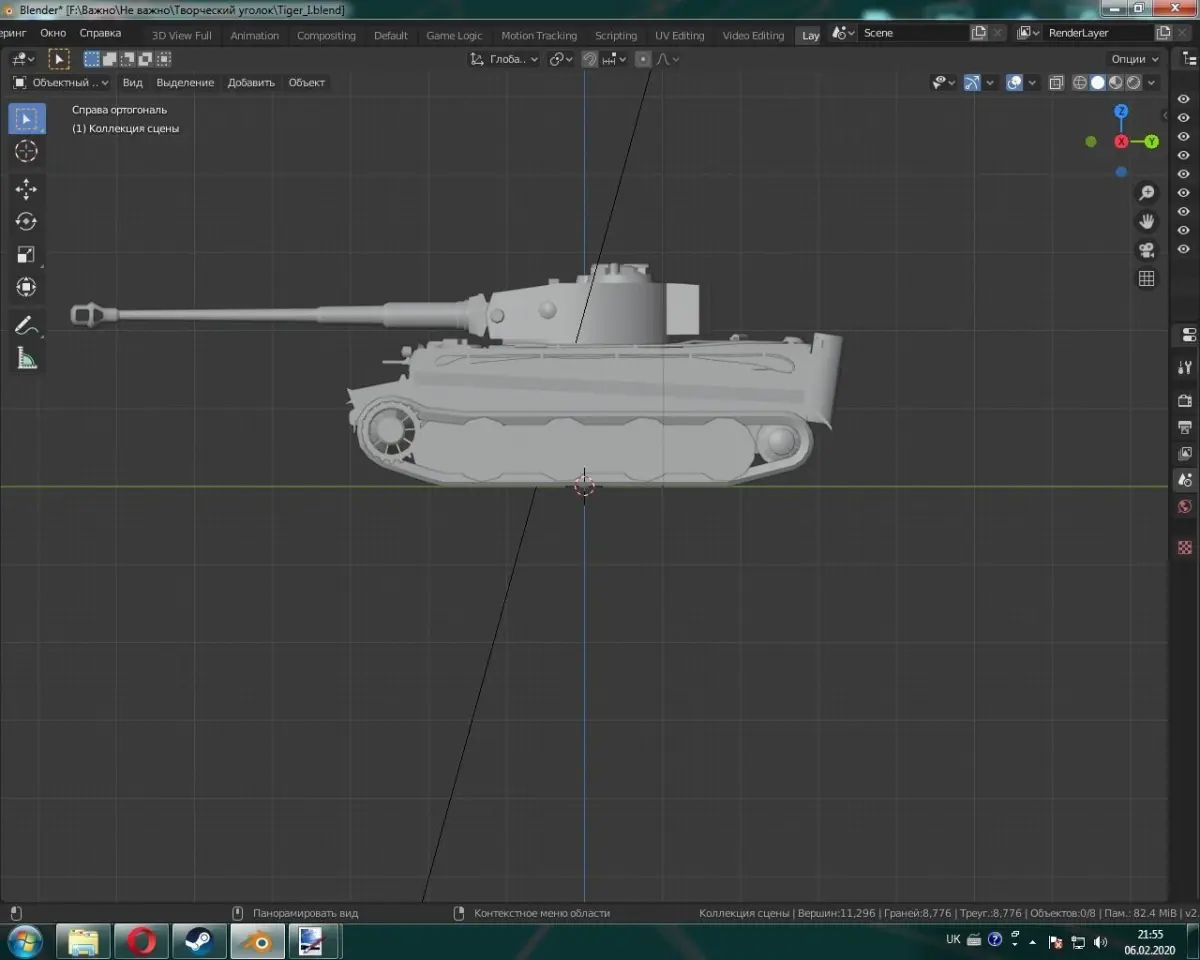
Task: Open the pivot point dropdown
Action: [x=561, y=59]
